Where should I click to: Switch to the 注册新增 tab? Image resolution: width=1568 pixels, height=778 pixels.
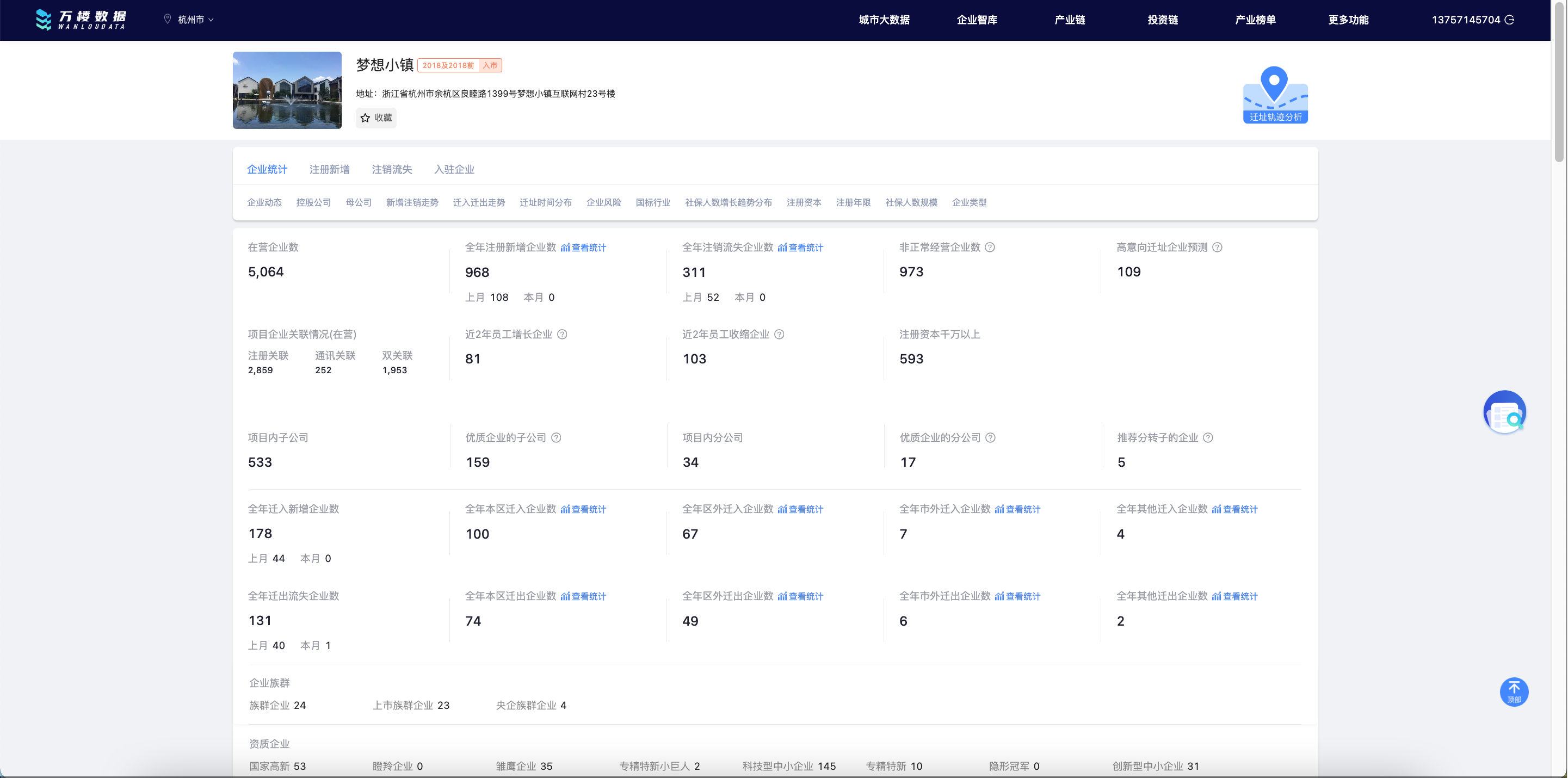pos(329,169)
